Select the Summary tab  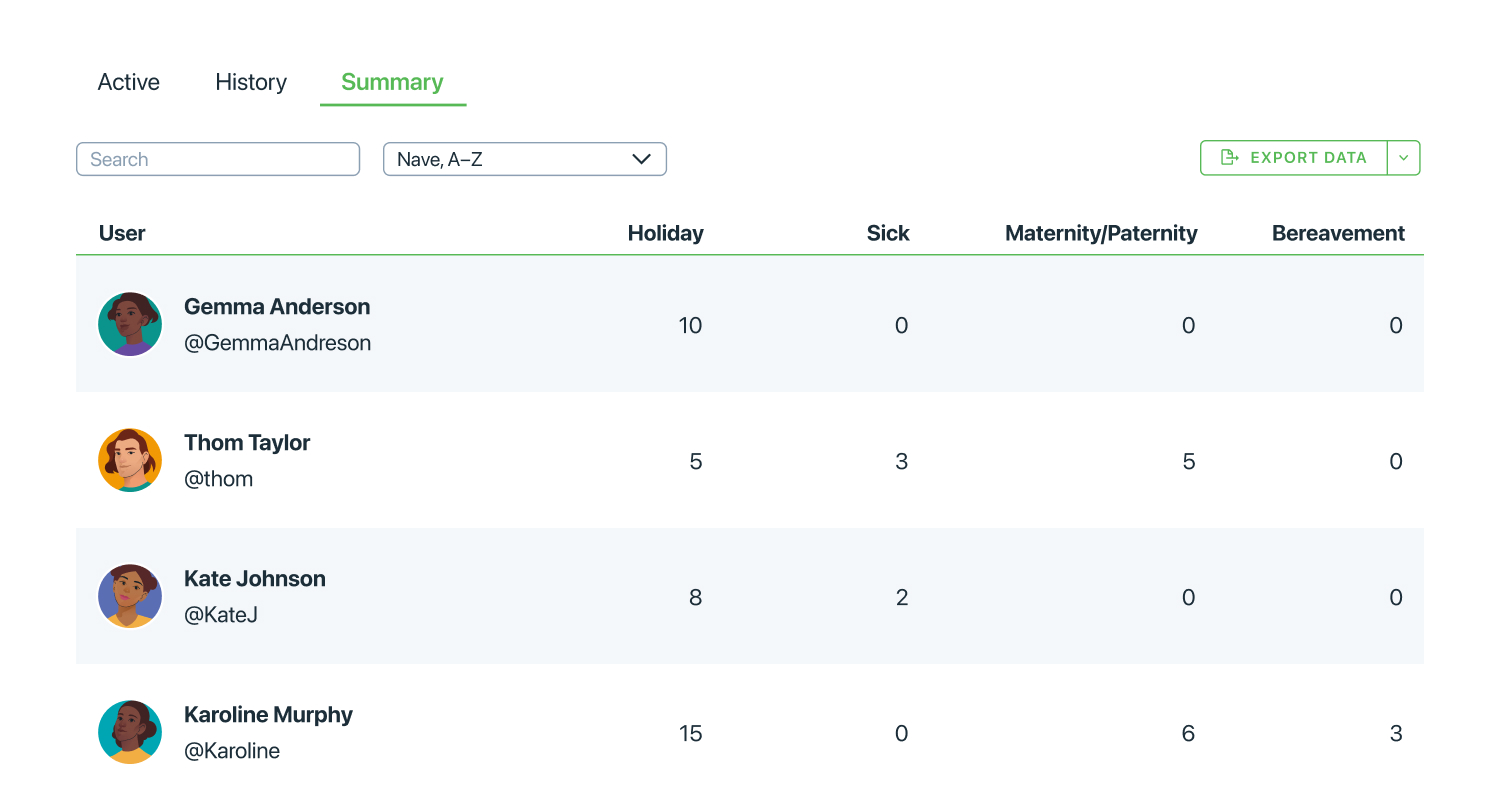pyautogui.click(x=392, y=82)
